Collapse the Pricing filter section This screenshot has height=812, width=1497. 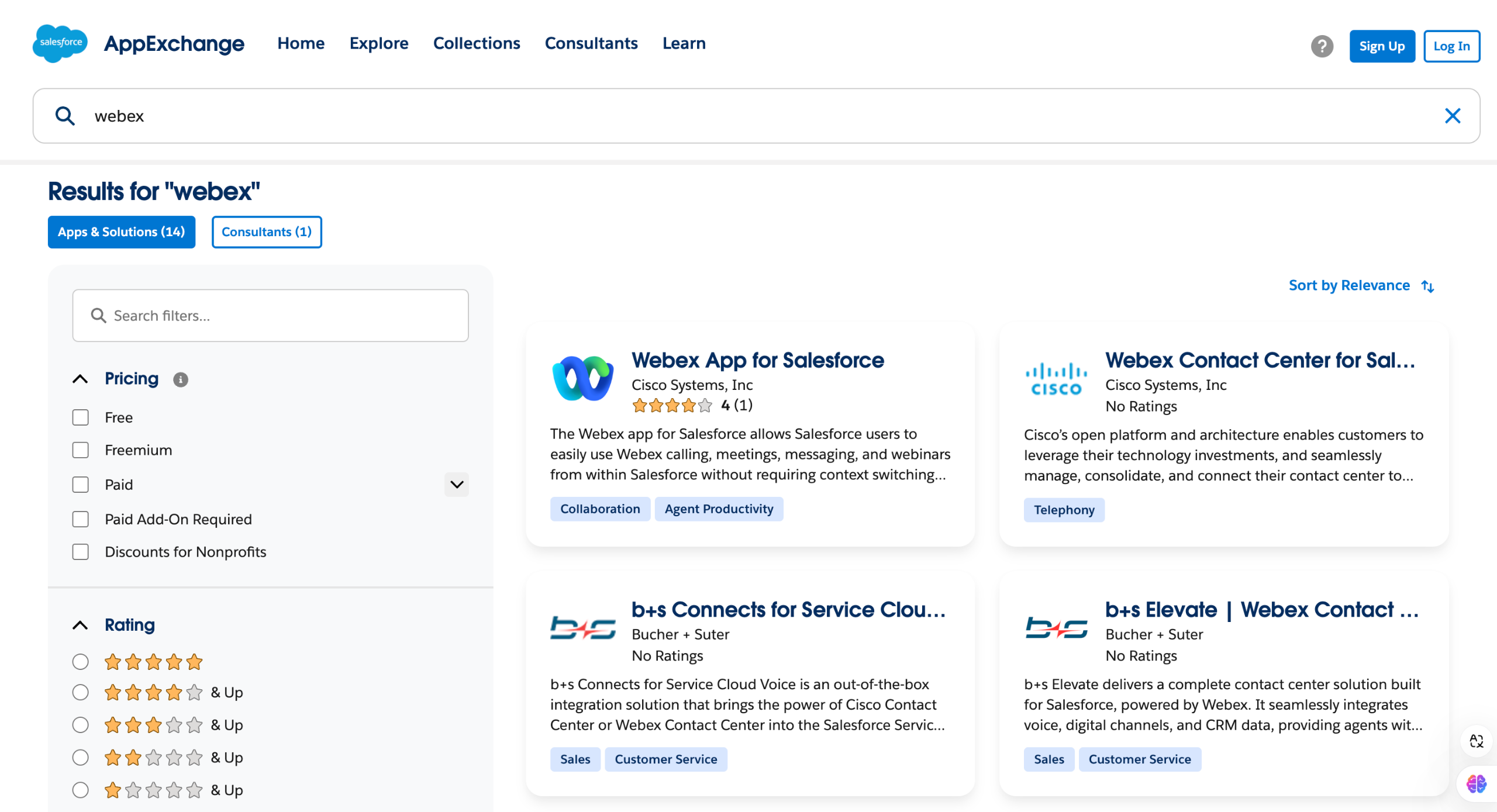click(81, 379)
